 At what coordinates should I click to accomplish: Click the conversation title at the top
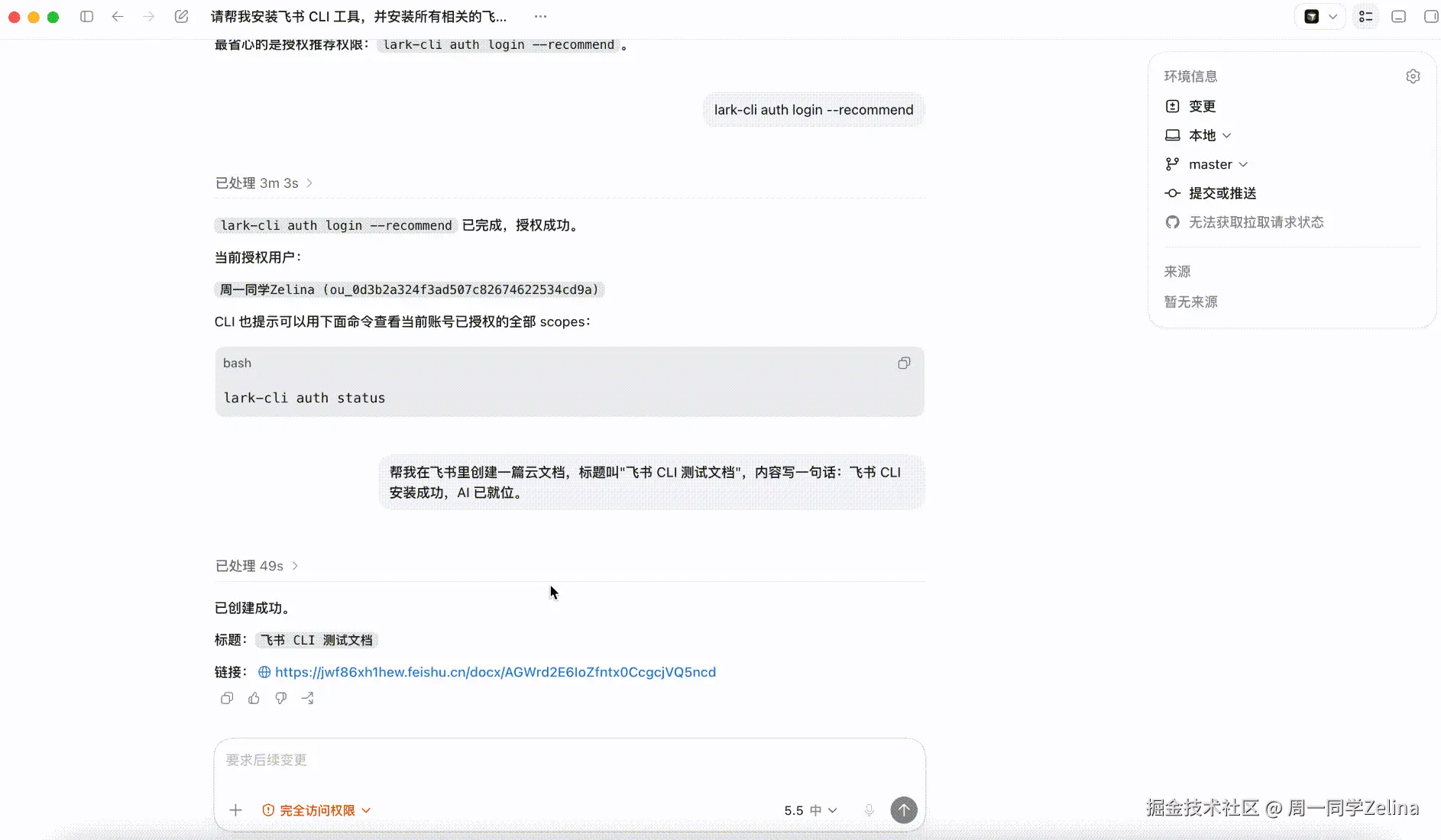pyautogui.click(x=358, y=16)
